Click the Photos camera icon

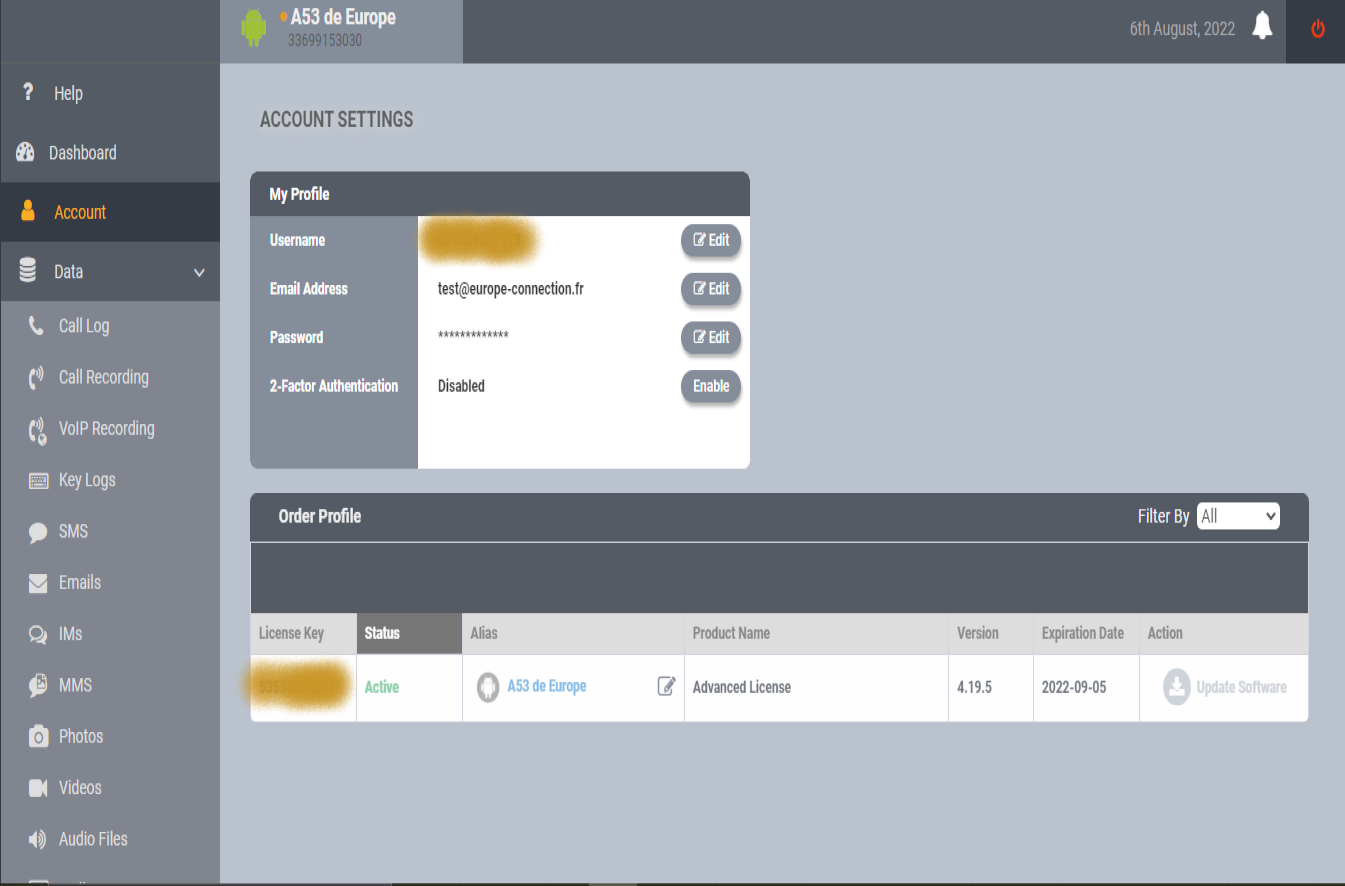pyautogui.click(x=38, y=738)
